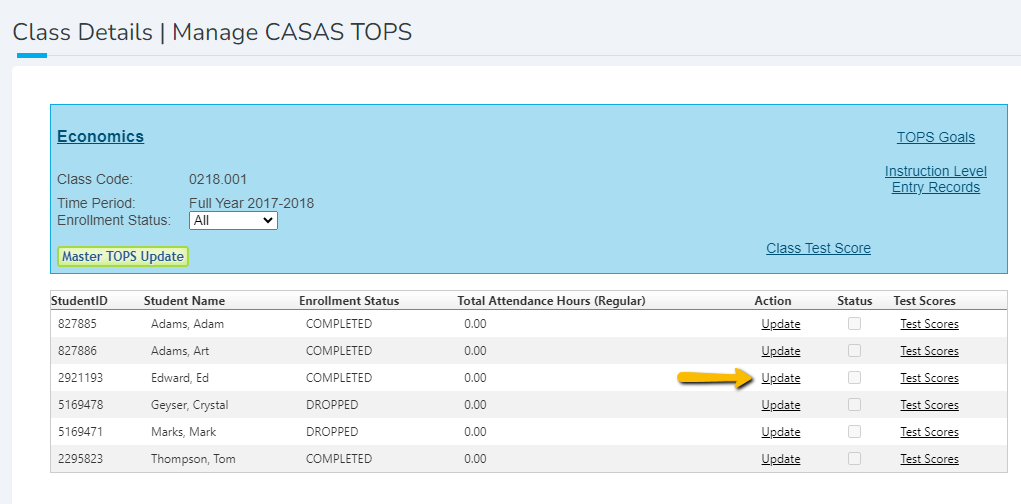Toggle status checkbox for Marks, Mark
The width and height of the screenshot is (1021, 504).
(854, 432)
